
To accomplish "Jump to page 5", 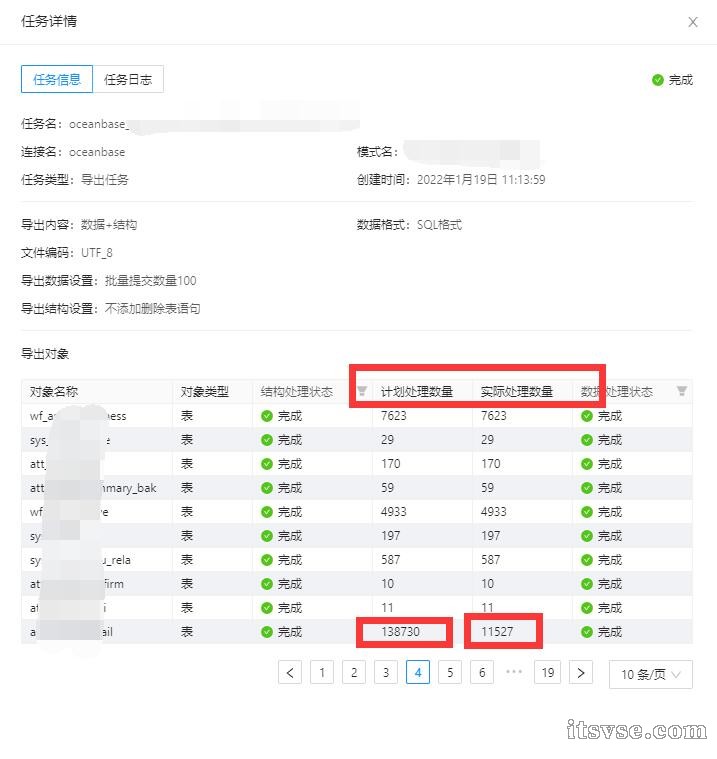I will [450, 672].
